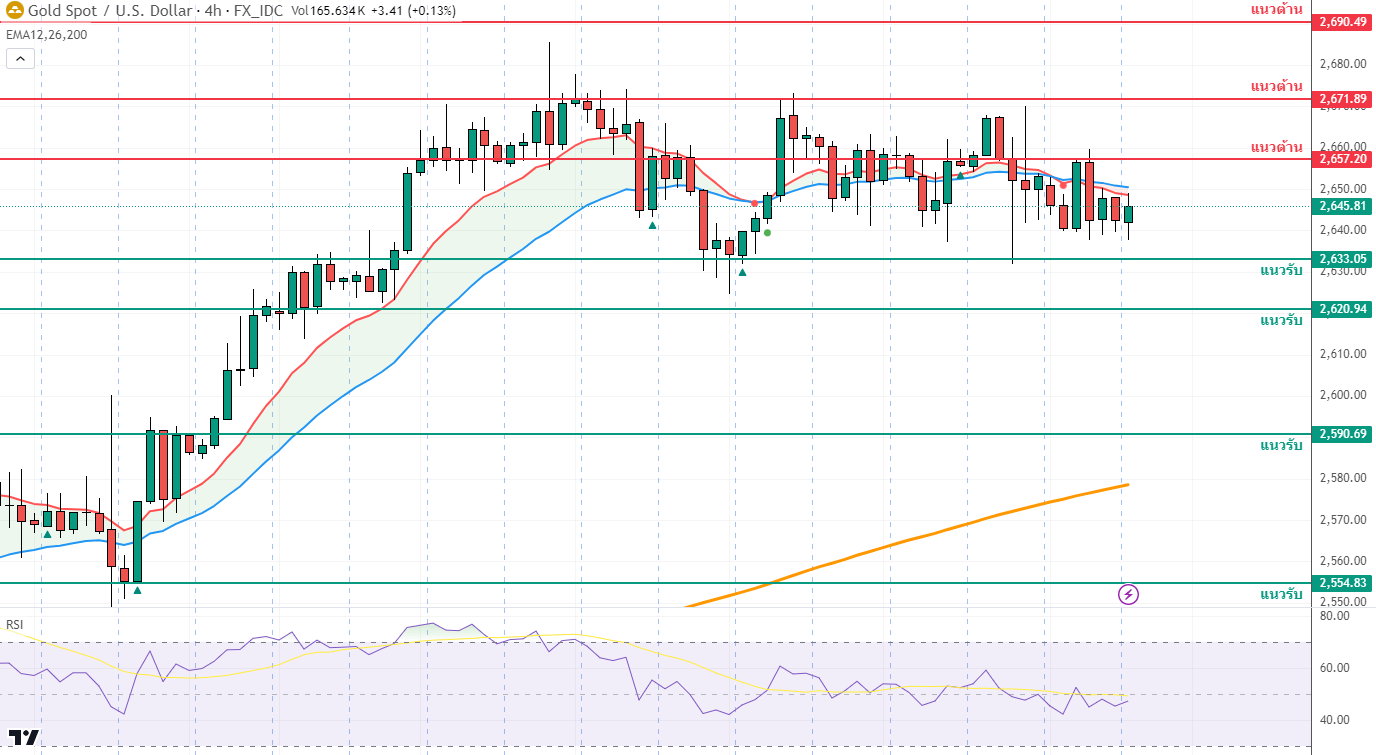The image size is (1376, 755).
Task: Select the แนวต้าน text above the 2,690.49 line
Action: tap(1277, 9)
